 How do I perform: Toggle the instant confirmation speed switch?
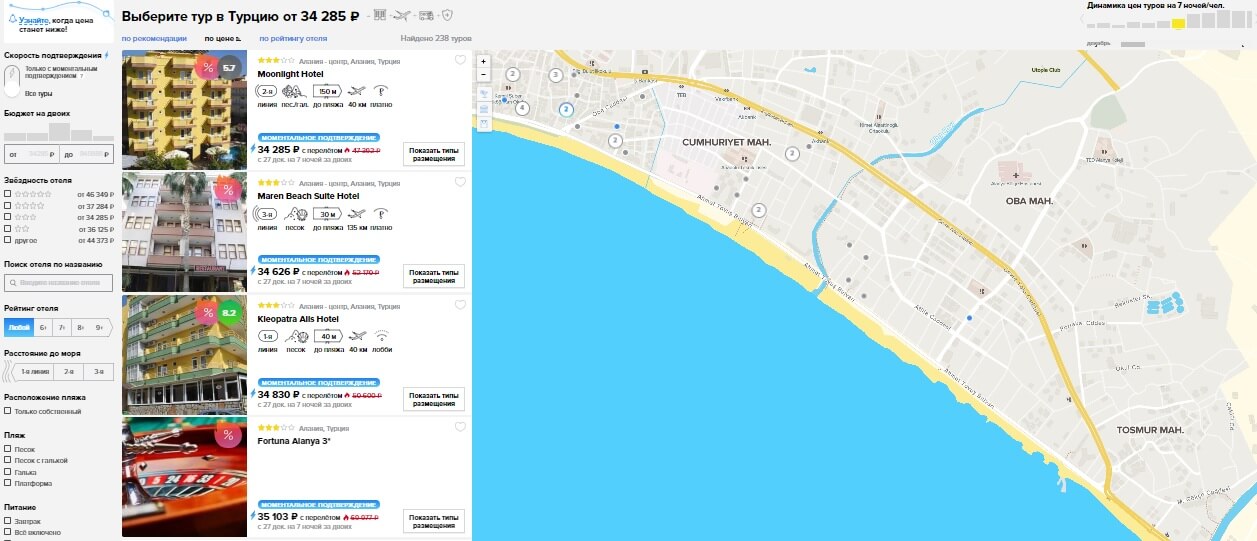click(11, 80)
